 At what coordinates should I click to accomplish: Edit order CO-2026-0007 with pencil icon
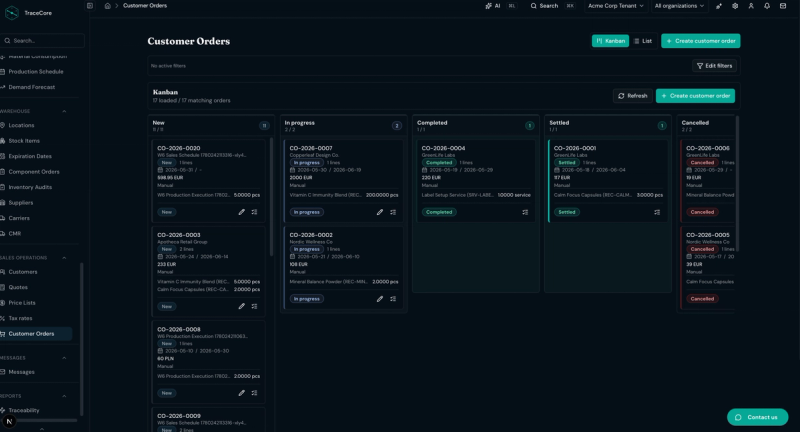[x=380, y=212]
